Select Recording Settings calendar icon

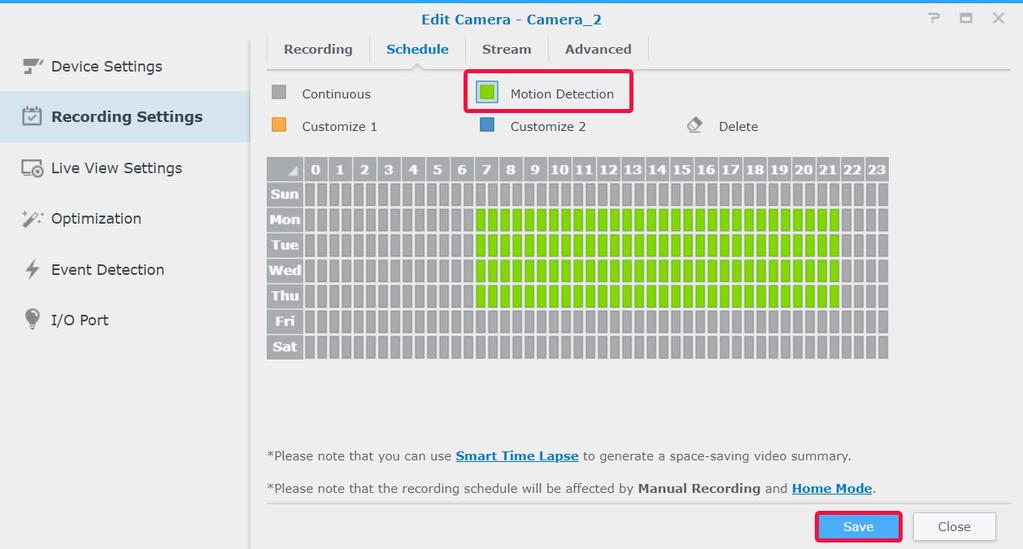click(32, 116)
